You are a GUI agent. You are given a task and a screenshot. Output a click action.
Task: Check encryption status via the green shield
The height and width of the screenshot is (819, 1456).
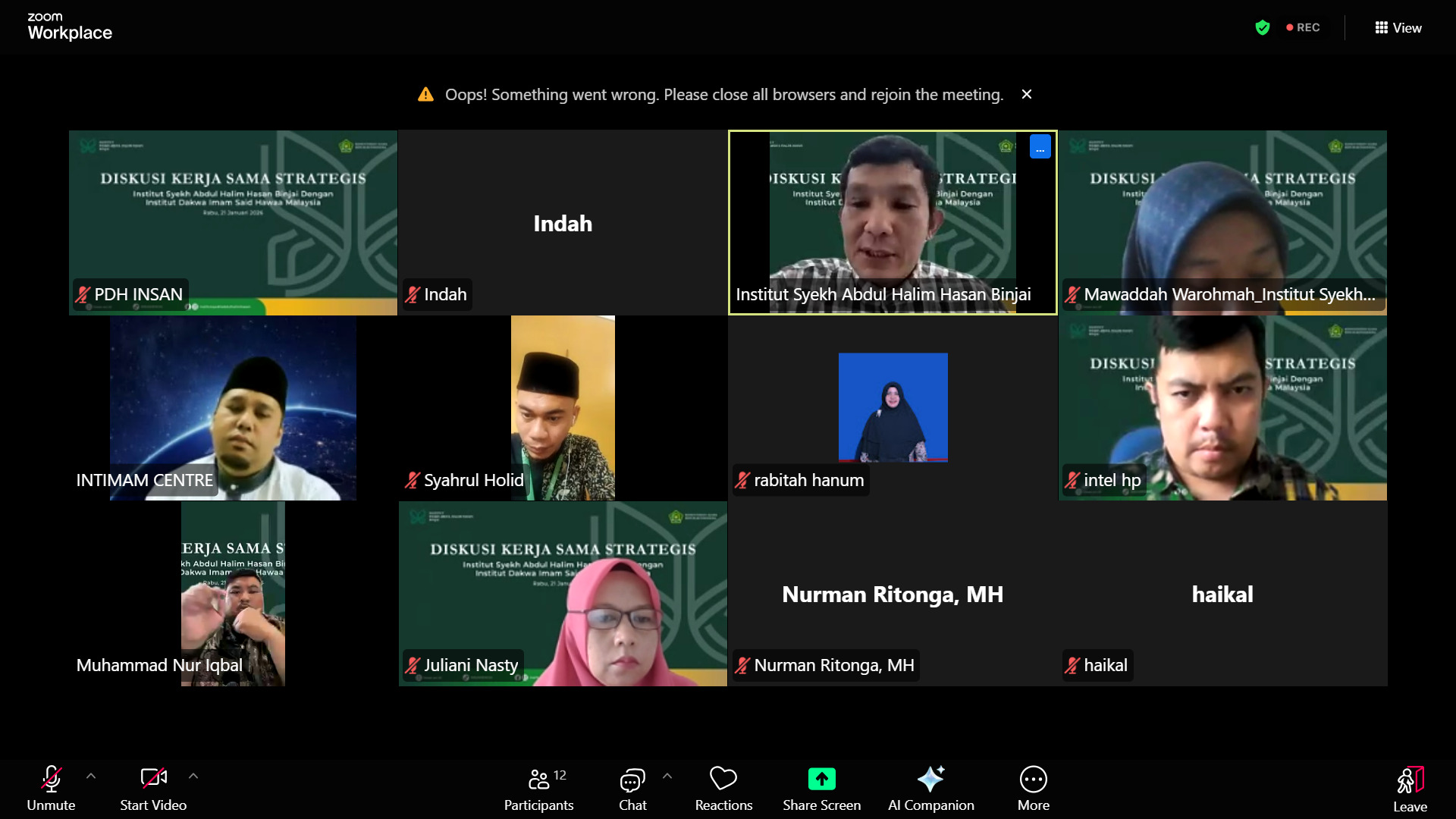click(1263, 27)
